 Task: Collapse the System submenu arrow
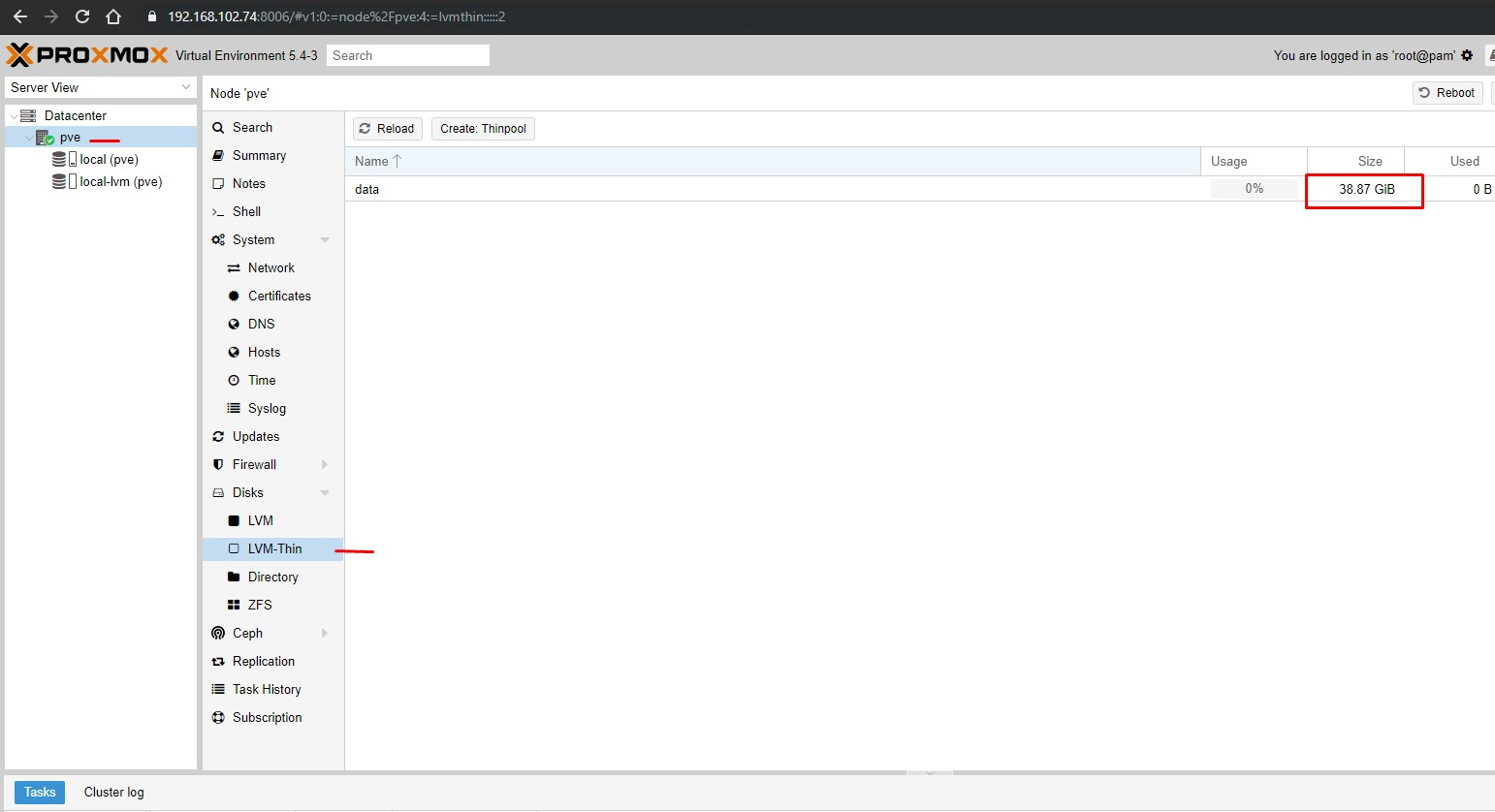pyautogui.click(x=325, y=239)
